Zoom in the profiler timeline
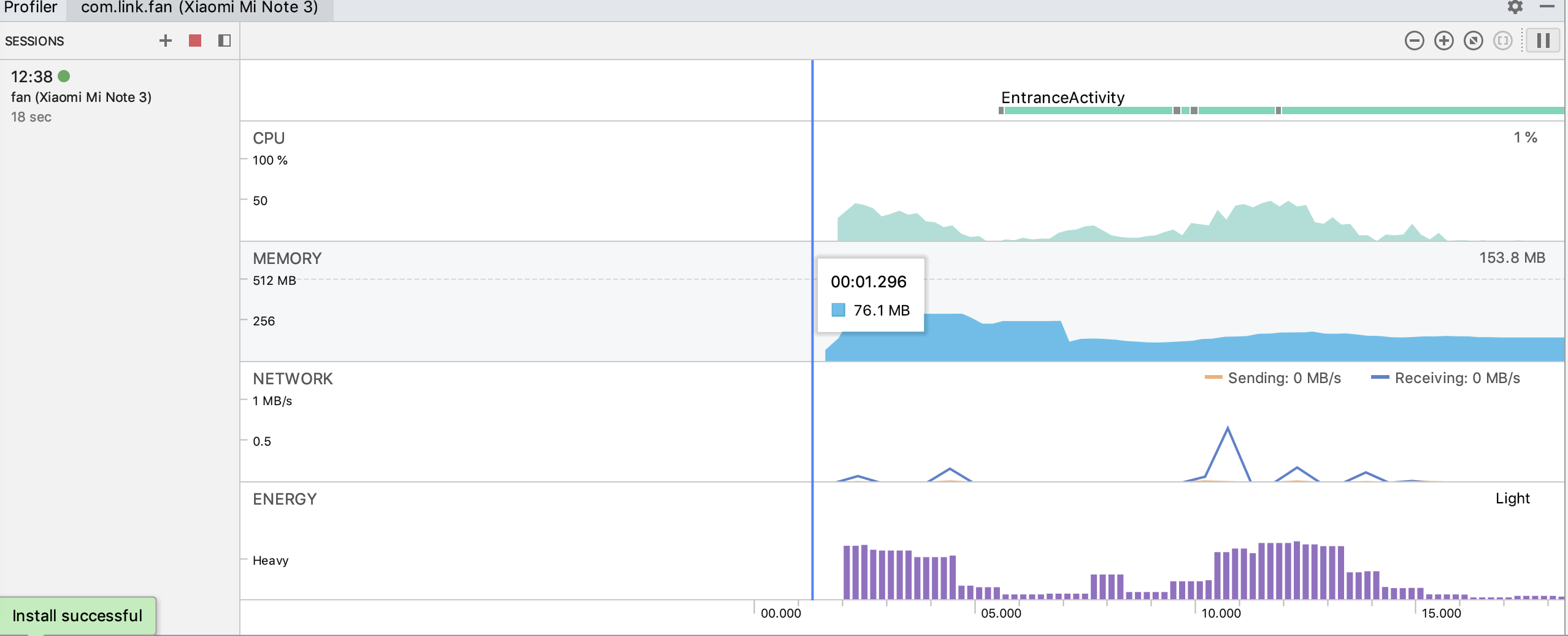Screen dimensions: 1568x636 pos(1443,41)
